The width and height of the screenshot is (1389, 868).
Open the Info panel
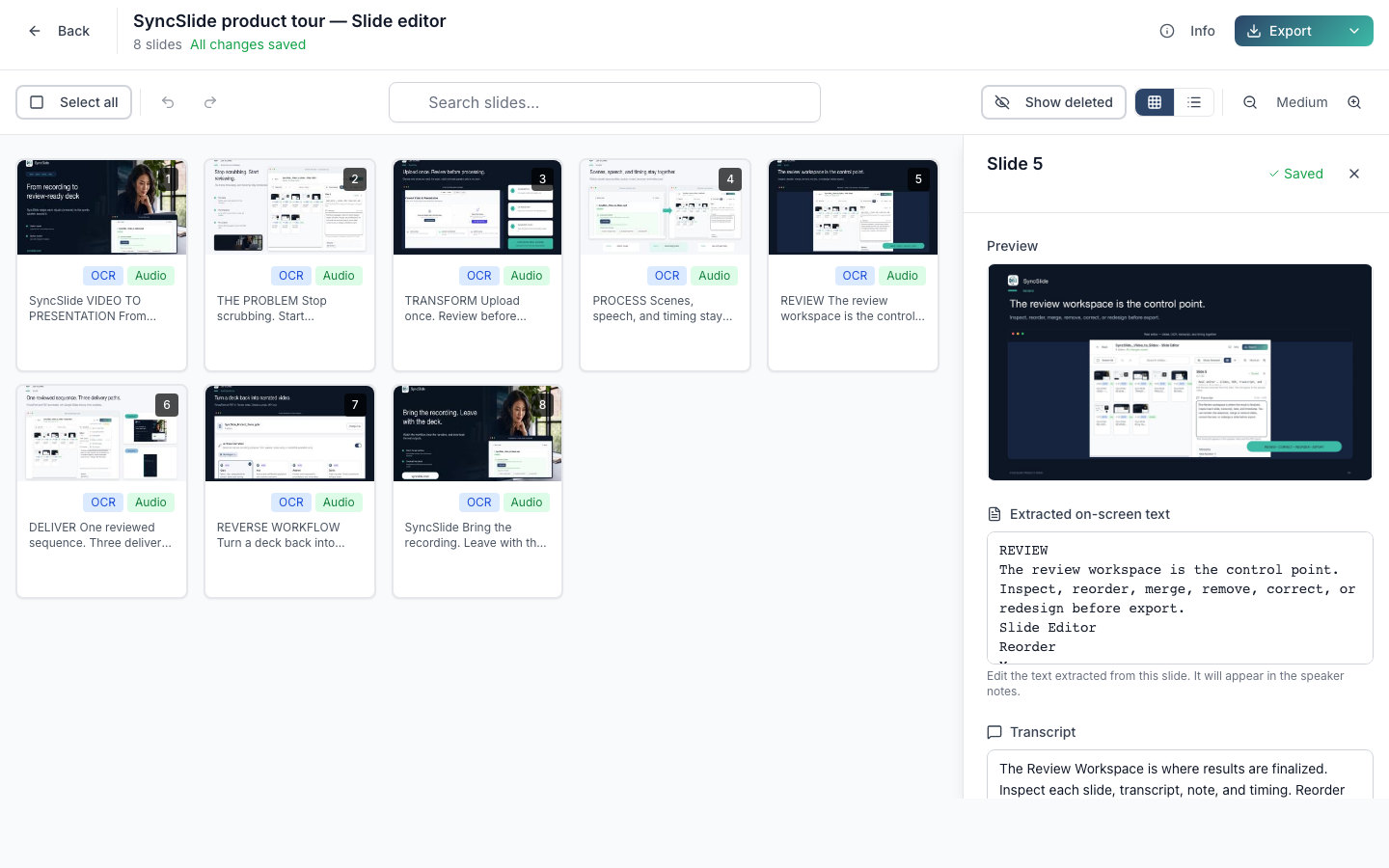click(x=1187, y=31)
